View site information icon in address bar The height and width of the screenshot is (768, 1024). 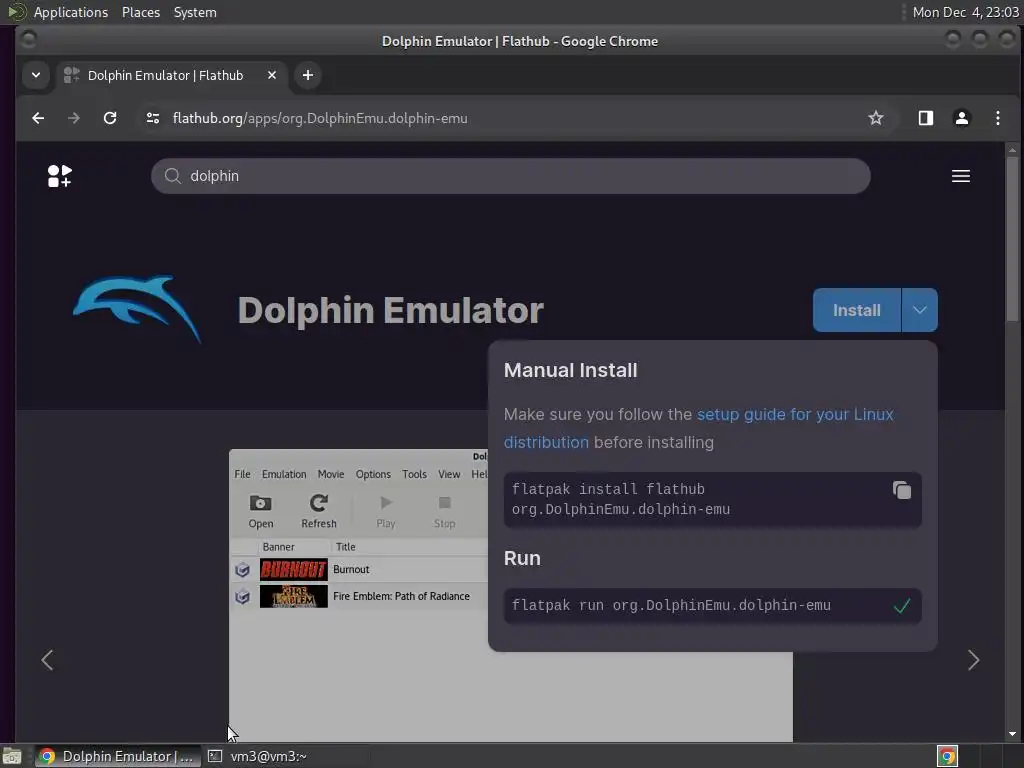(x=153, y=118)
